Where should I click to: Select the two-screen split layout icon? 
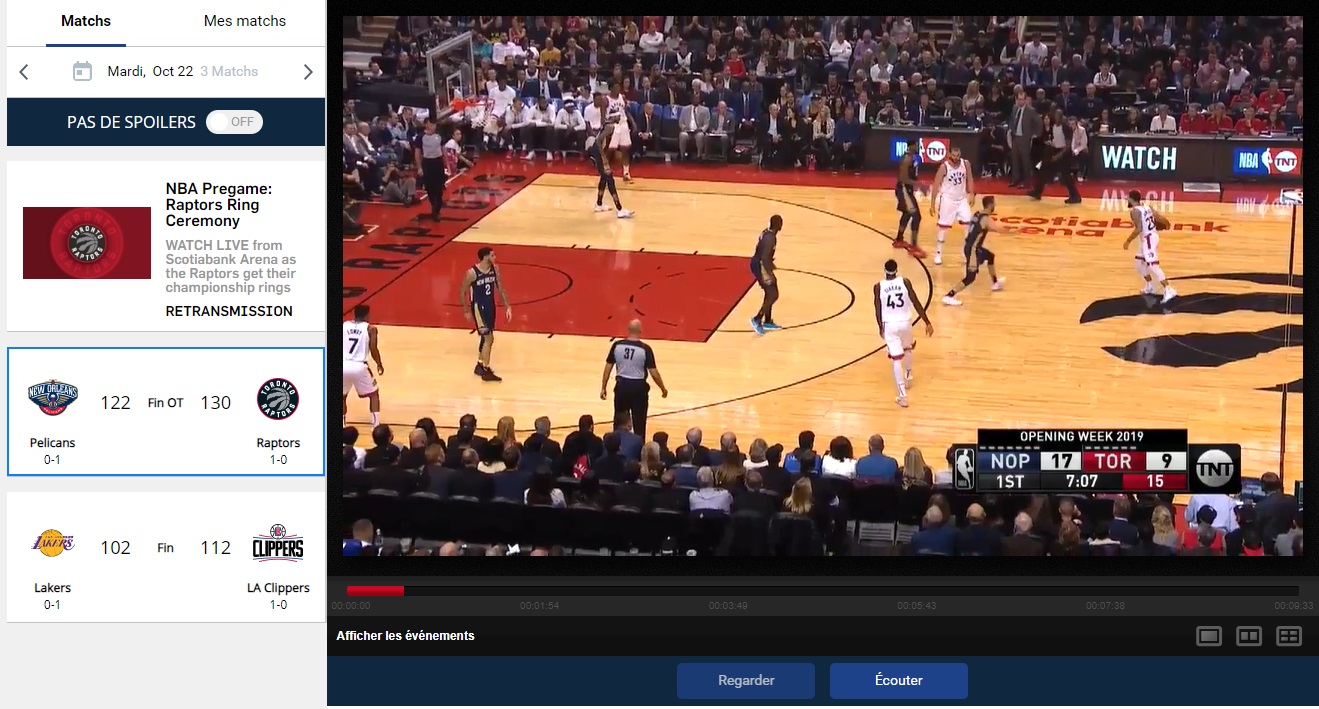tap(1249, 636)
